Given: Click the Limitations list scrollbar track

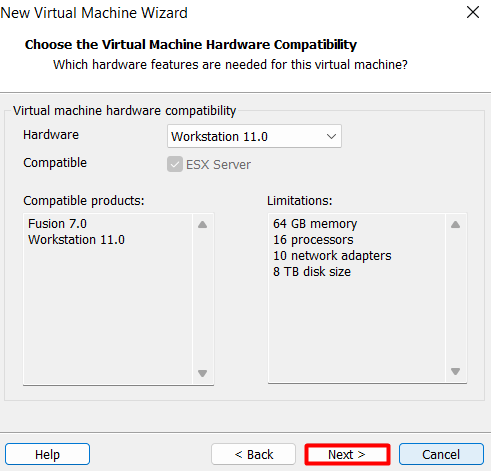Looking at the screenshot, I should (x=455, y=298).
